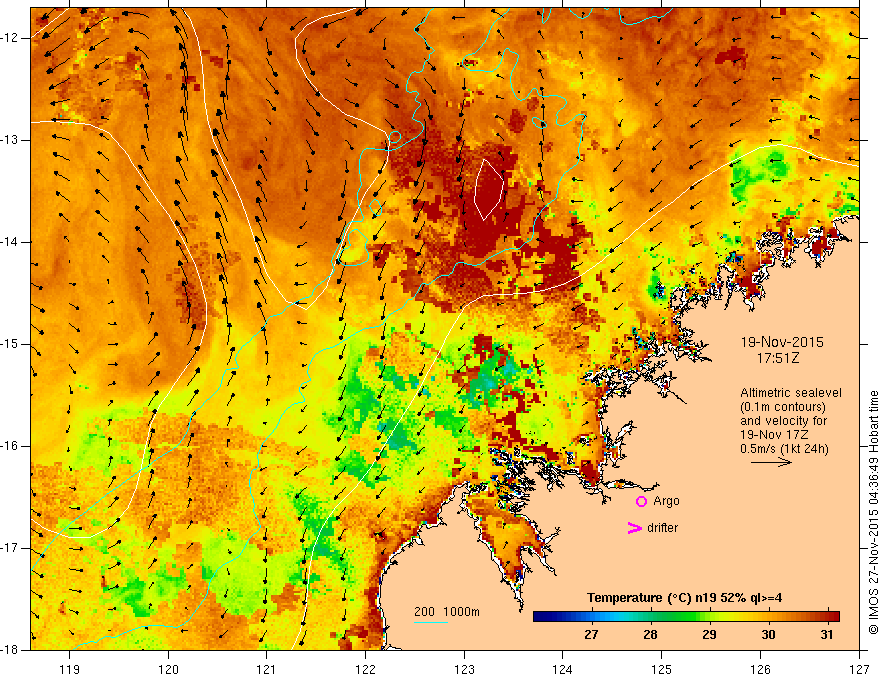Click the 'Temperature (°C) n19 52% ql>=4' title
Screen dimensions: 880x680
pyautogui.click(x=685, y=598)
